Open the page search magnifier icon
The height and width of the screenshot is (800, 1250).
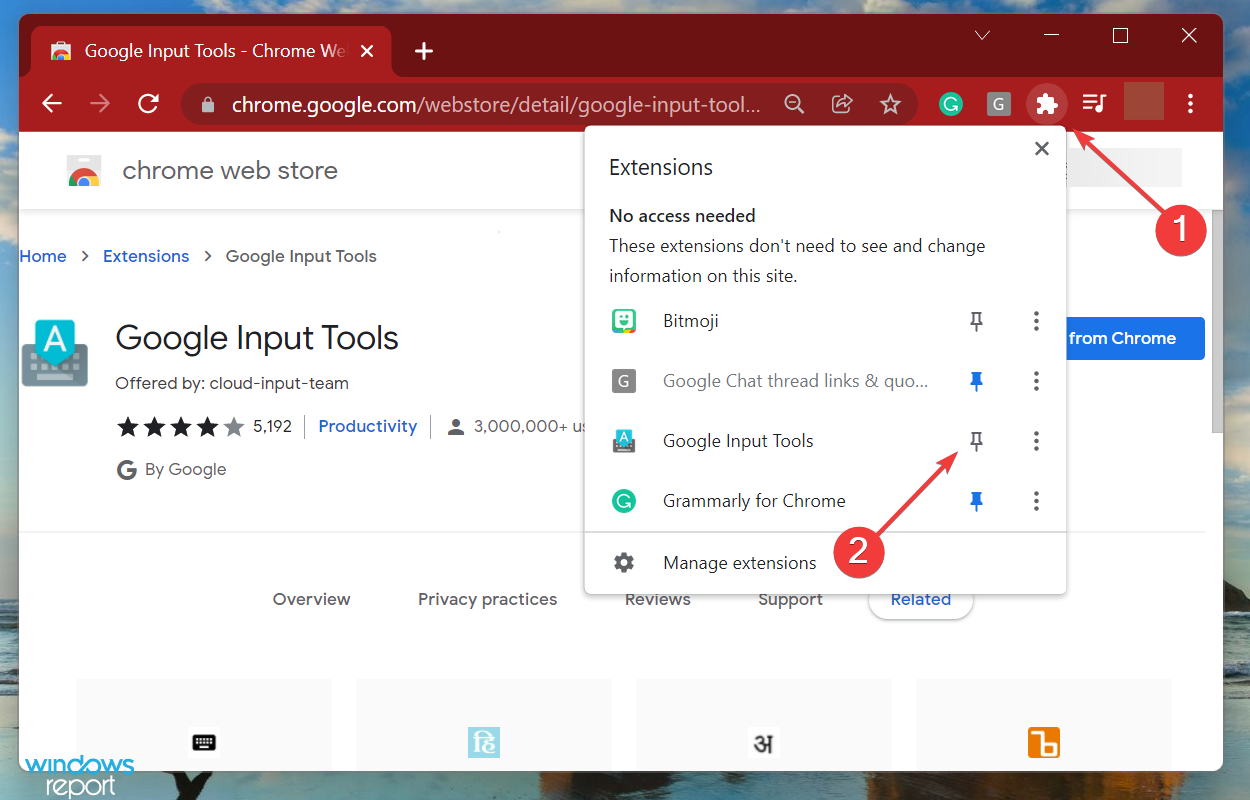[x=794, y=104]
